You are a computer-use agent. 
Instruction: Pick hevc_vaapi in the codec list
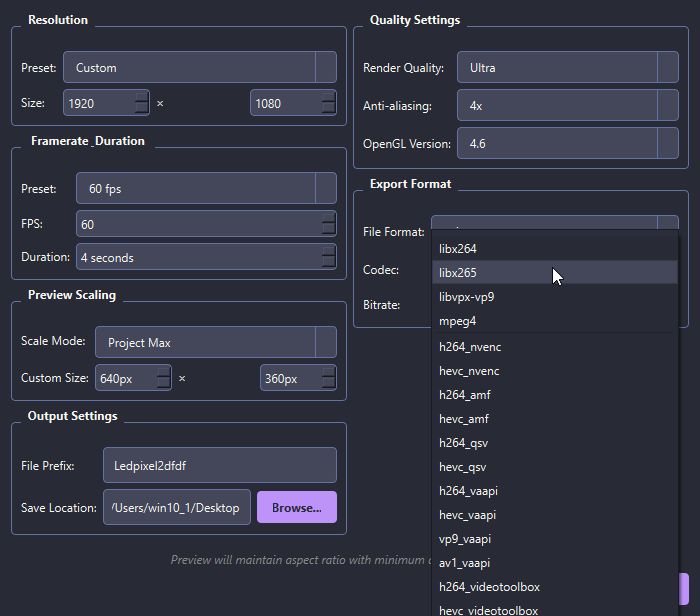(555, 515)
